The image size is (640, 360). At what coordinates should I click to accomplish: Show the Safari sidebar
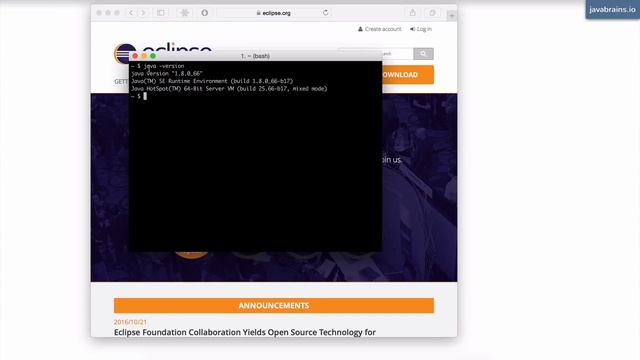161,13
